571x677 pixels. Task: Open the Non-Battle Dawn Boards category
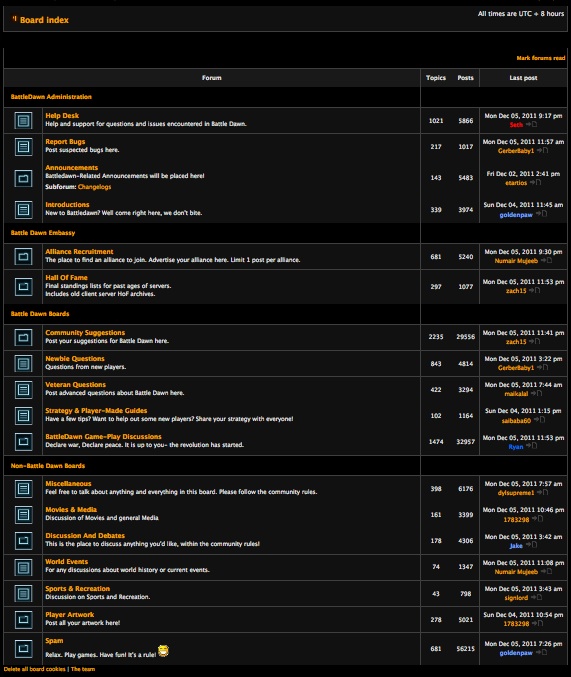(48, 465)
